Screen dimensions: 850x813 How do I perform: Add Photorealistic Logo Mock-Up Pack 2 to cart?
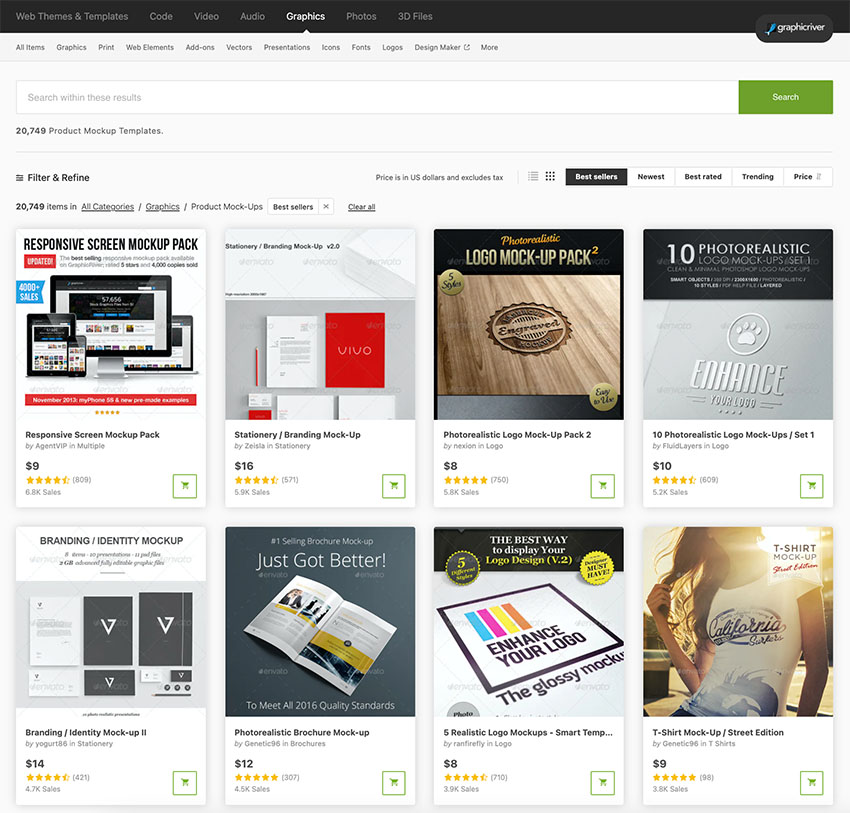coord(602,486)
